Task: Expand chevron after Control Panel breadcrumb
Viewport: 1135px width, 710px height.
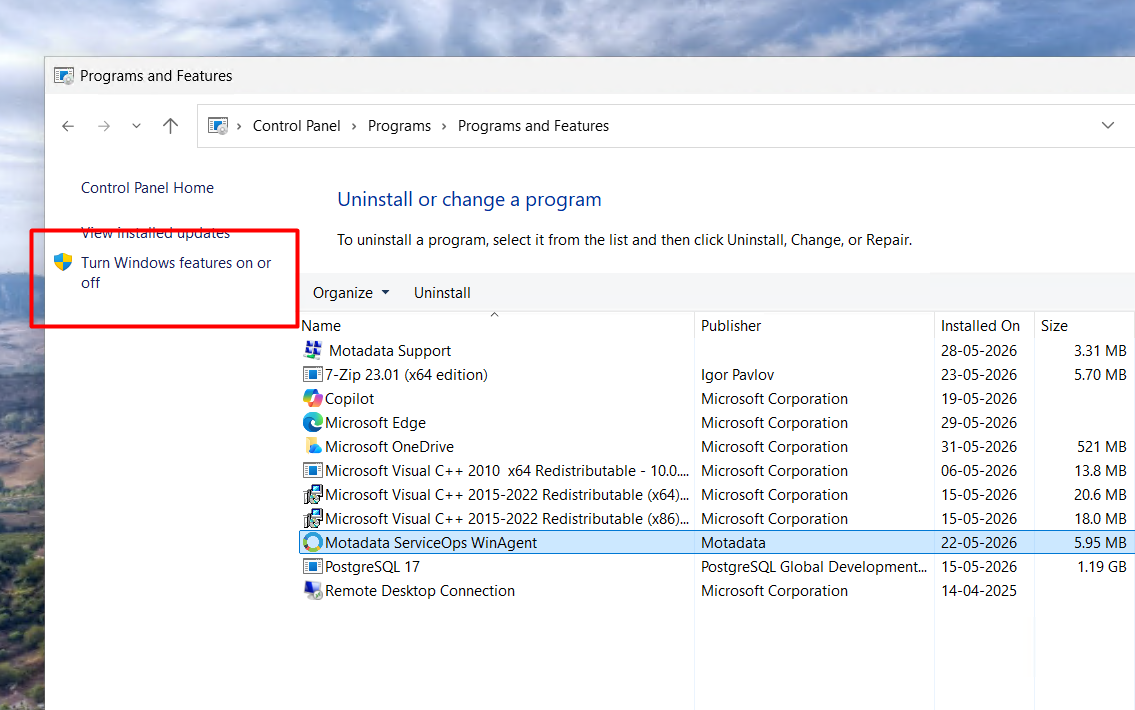Action: [x=354, y=126]
